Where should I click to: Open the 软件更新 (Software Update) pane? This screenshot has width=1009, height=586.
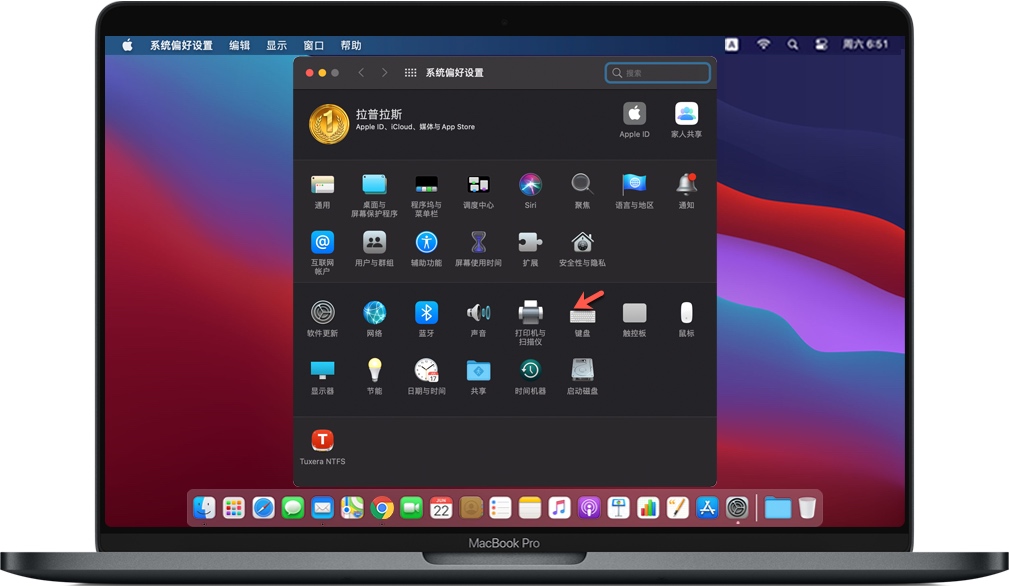pos(322,313)
